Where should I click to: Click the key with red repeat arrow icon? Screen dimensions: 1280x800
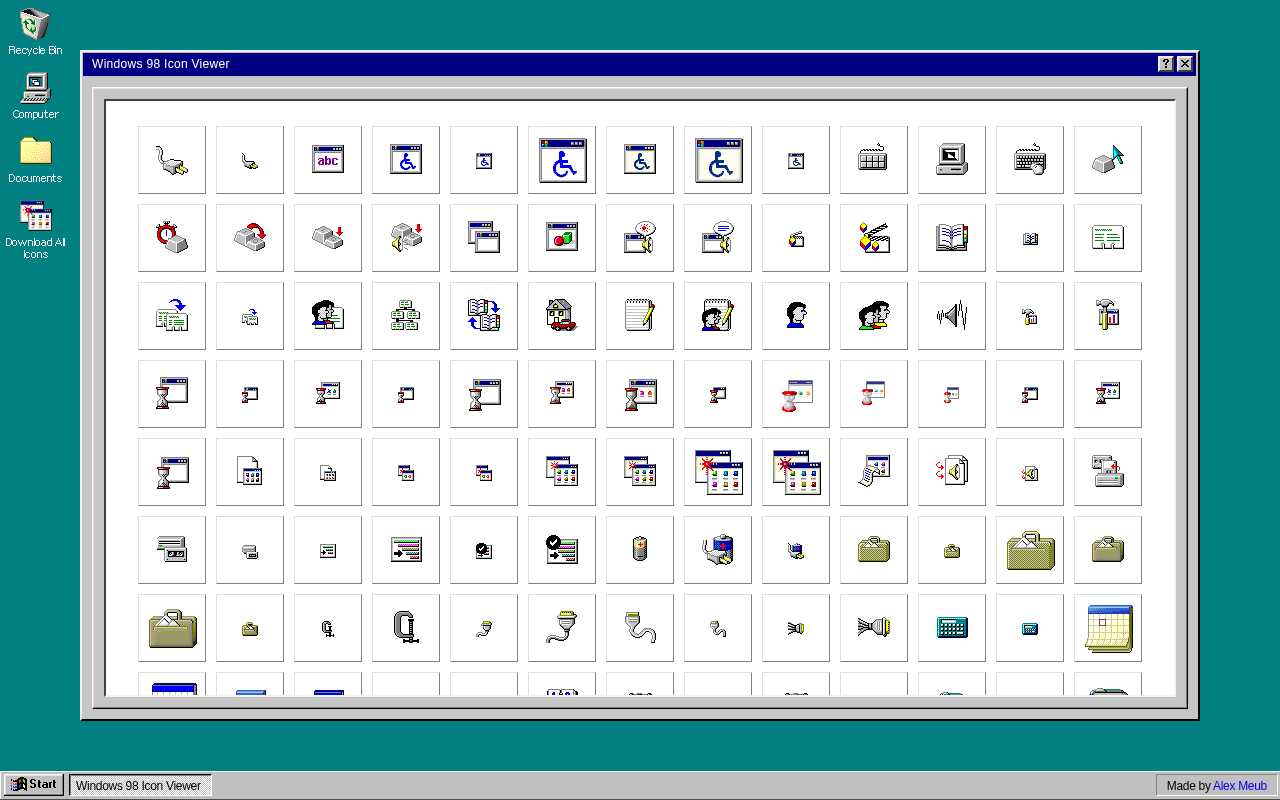(249, 237)
